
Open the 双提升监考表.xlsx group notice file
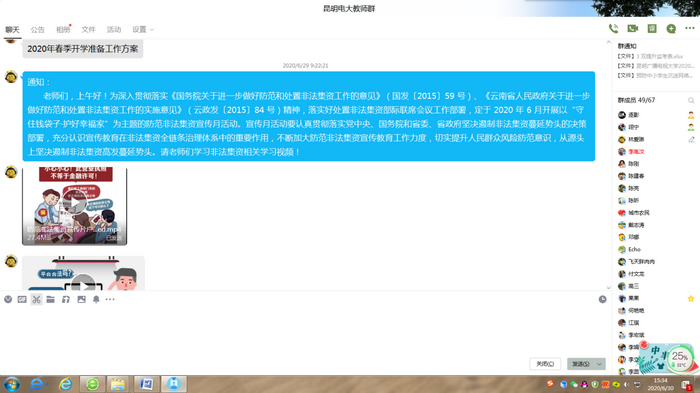click(650, 56)
